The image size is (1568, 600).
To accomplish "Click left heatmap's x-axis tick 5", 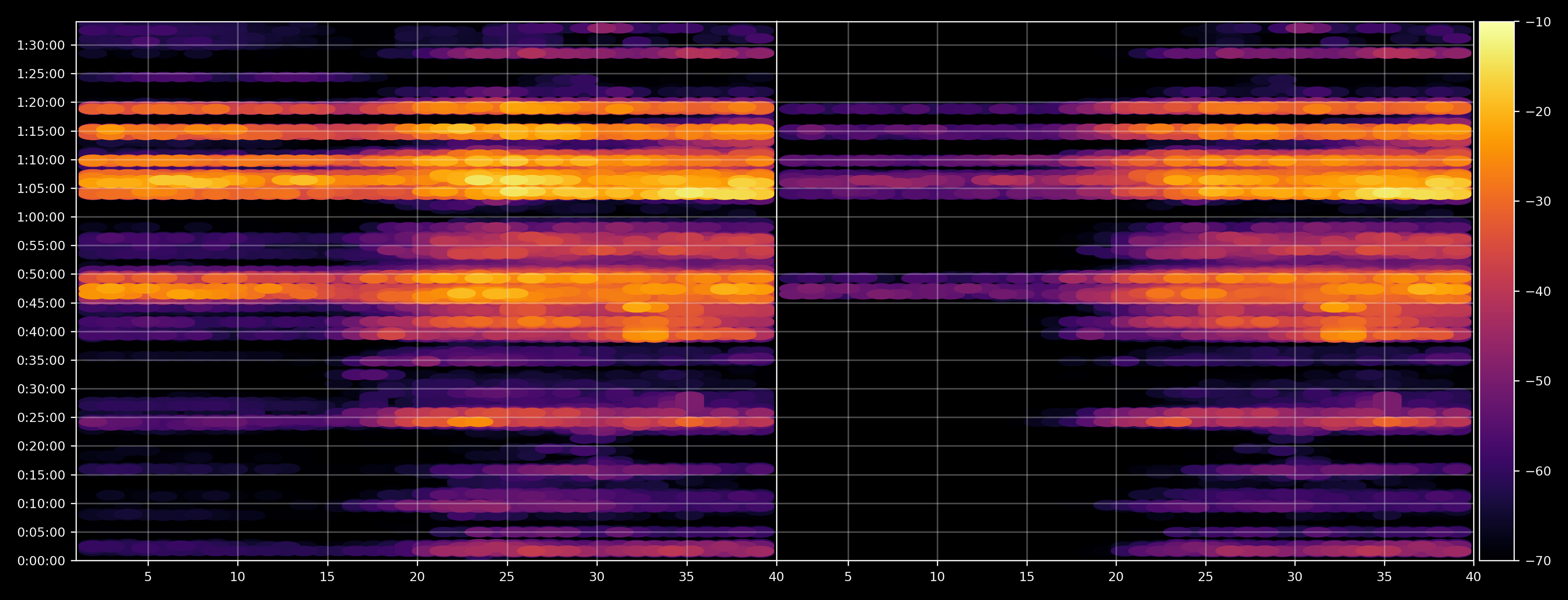I will pos(148,577).
